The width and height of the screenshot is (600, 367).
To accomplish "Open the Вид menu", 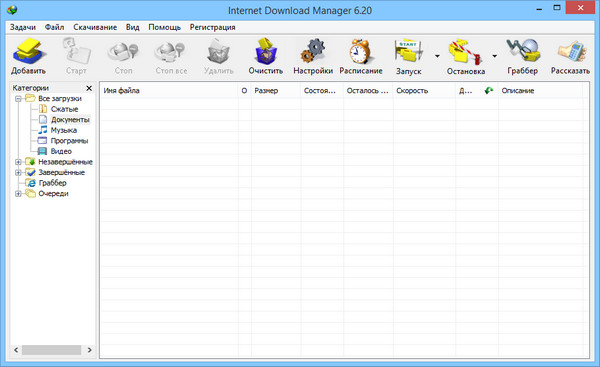I will [132, 27].
